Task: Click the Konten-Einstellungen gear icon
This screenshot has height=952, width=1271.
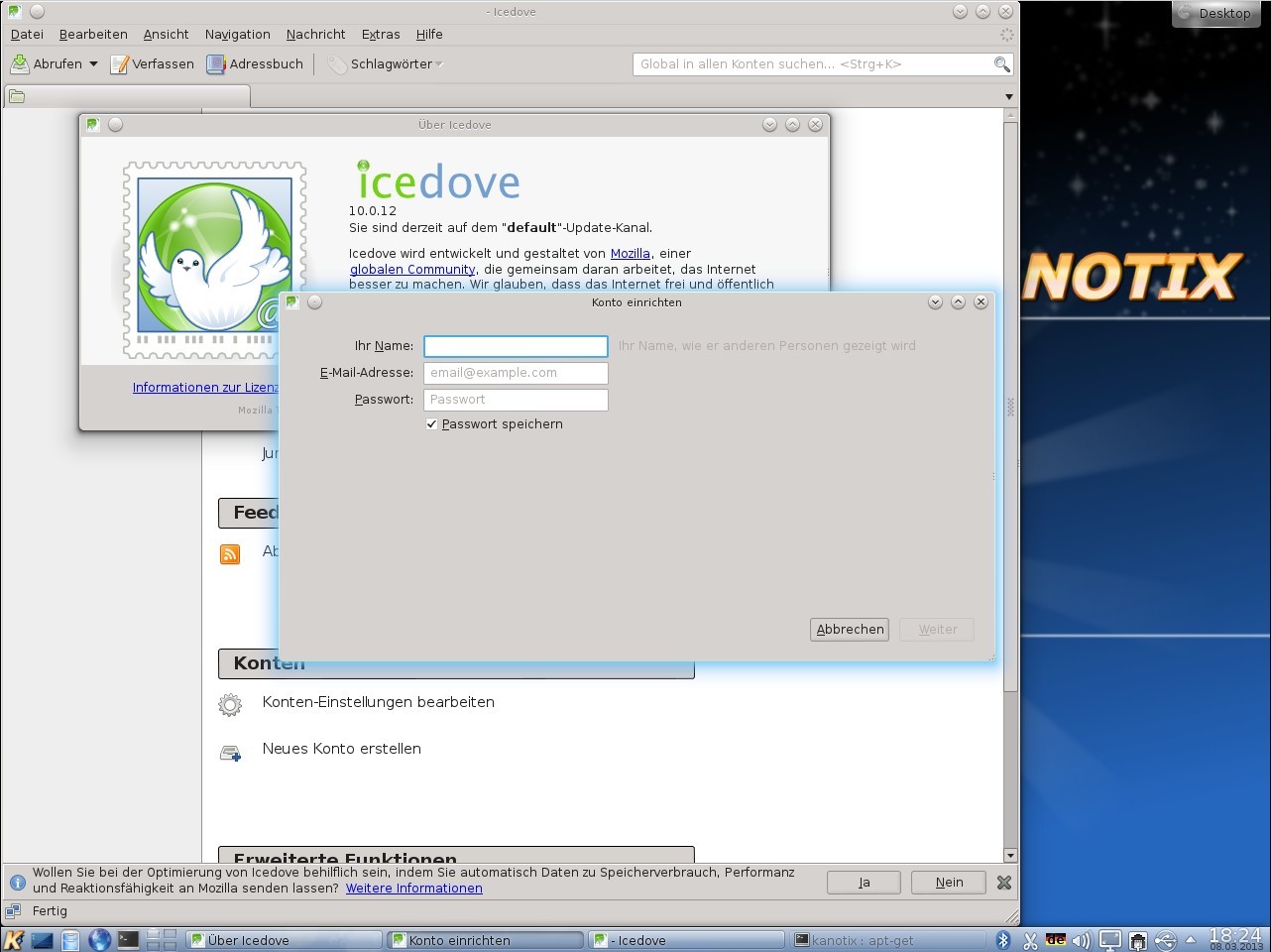Action: [x=230, y=704]
